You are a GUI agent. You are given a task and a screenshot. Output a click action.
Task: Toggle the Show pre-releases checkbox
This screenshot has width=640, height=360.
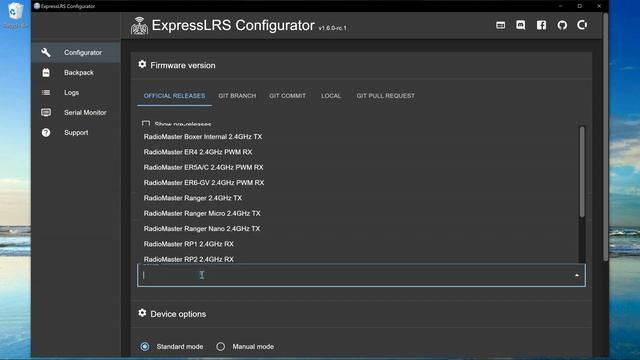click(146, 123)
